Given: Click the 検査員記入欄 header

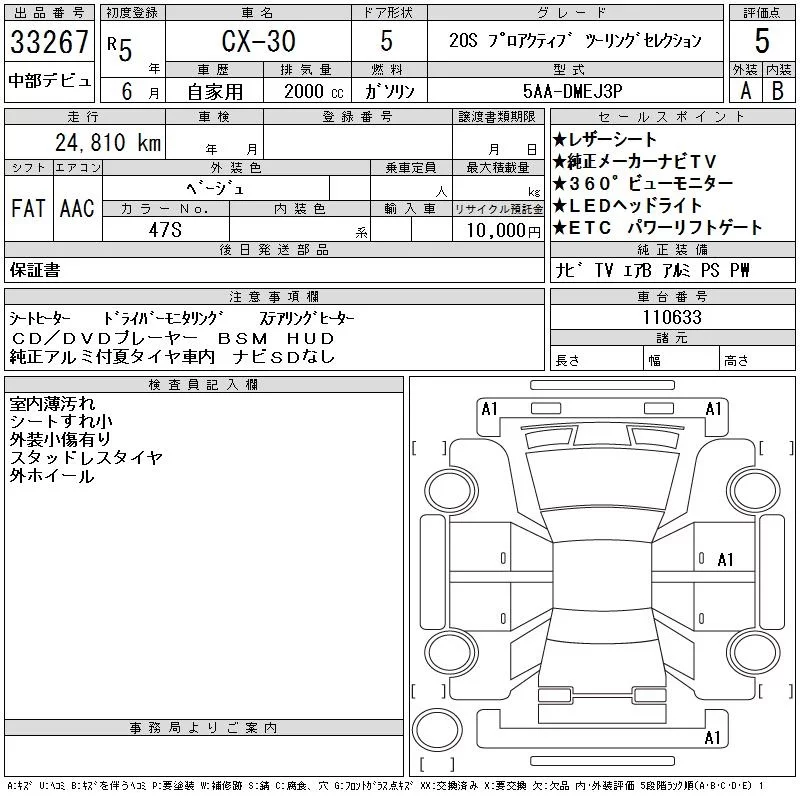Looking at the screenshot, I should click(x=204, y=385).
